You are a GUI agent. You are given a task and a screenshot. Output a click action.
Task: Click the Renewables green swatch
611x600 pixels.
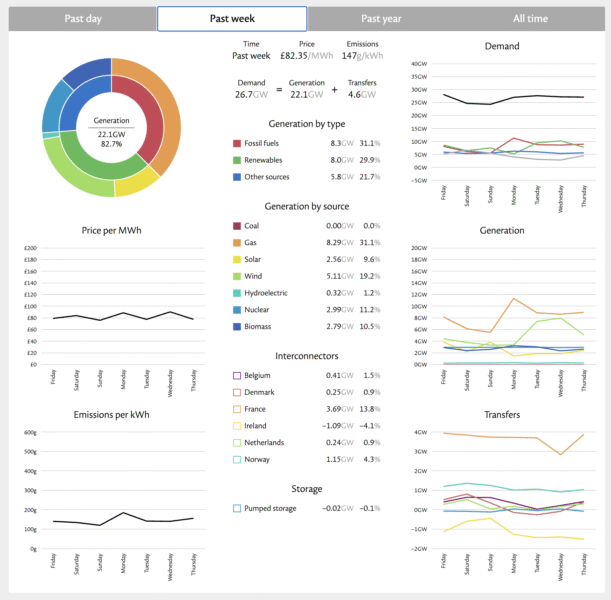click(x=237, y=160)
